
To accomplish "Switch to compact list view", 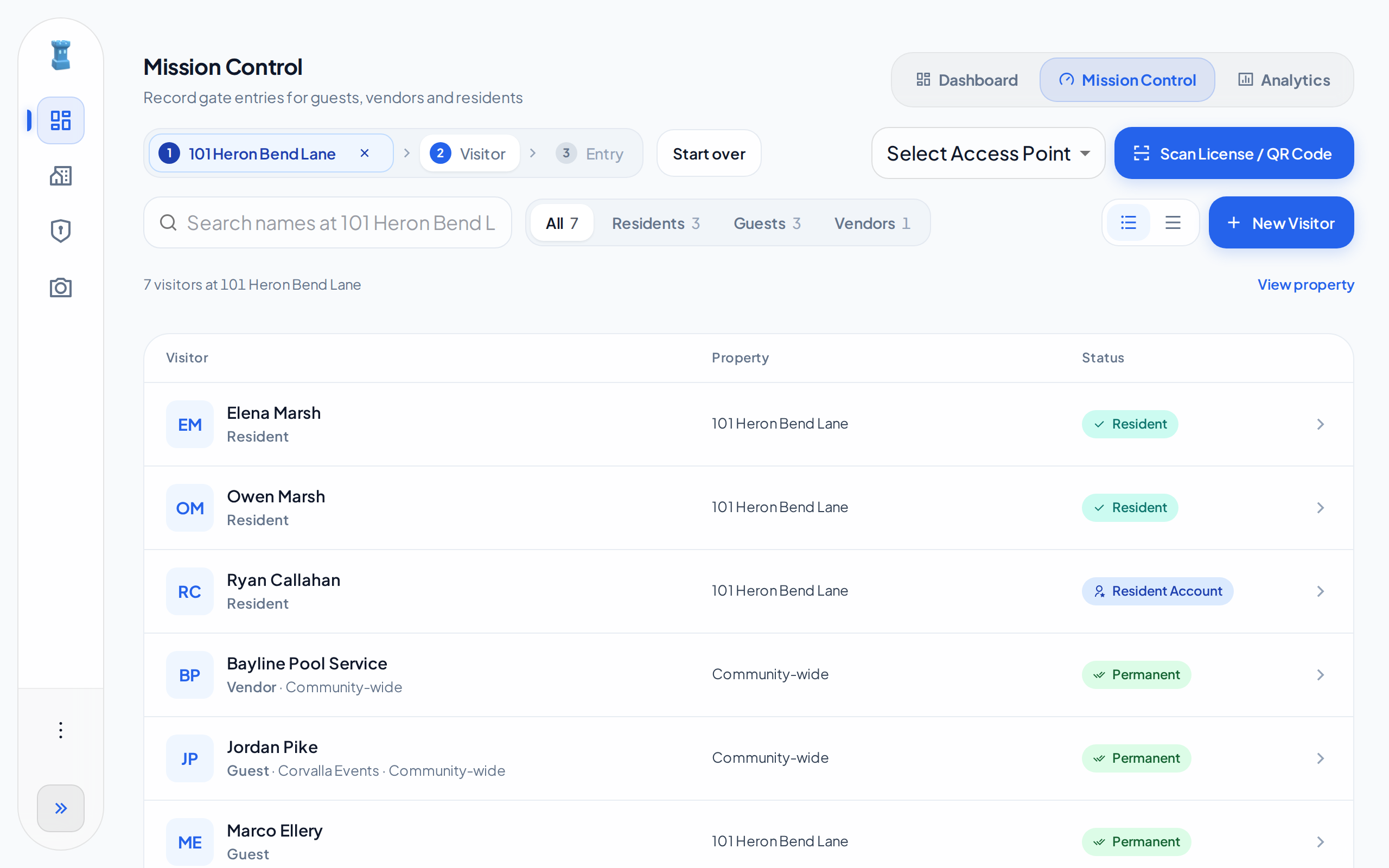I will pos(1173,223).
